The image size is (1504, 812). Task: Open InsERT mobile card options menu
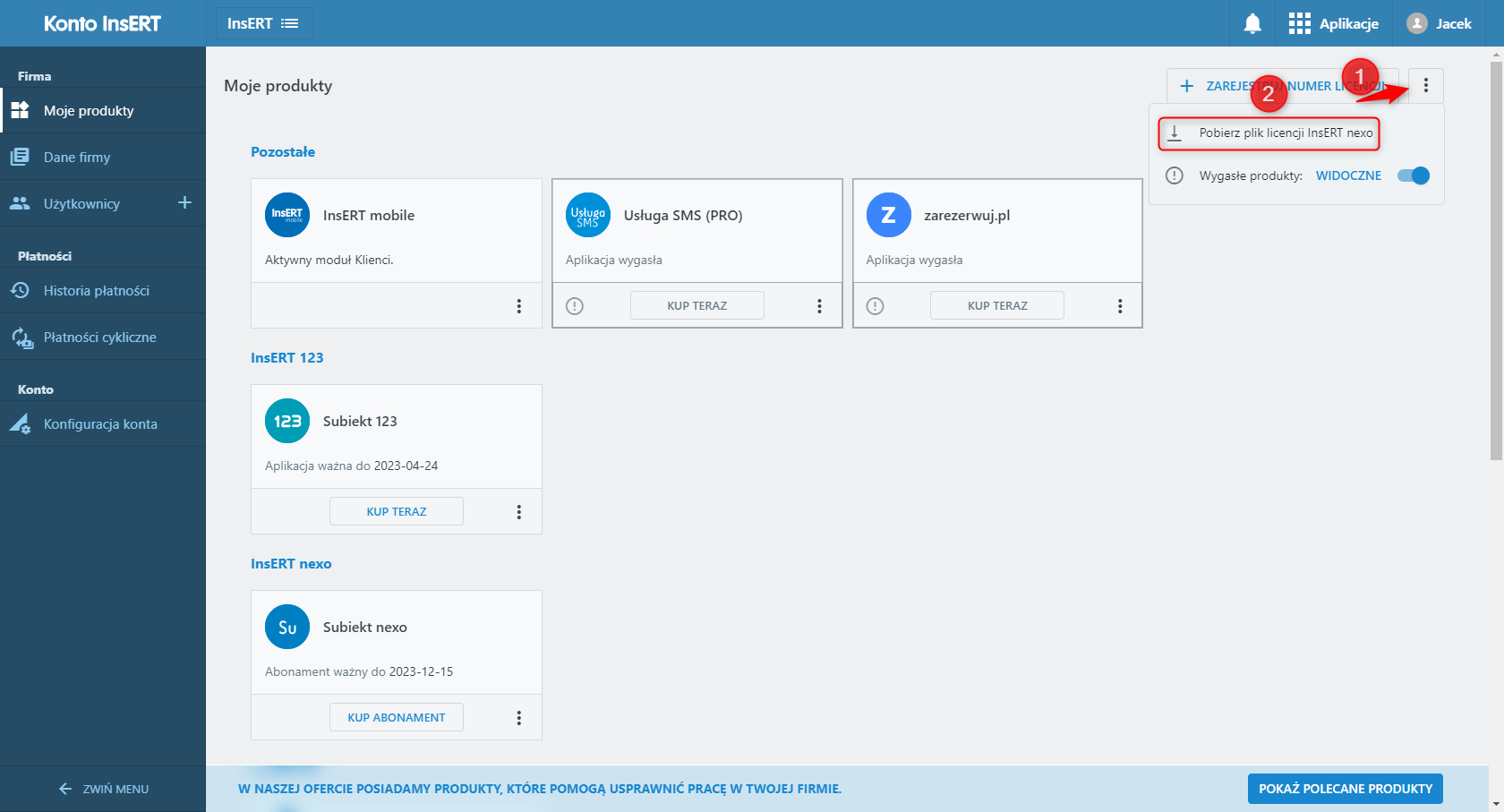pos(519,306)
